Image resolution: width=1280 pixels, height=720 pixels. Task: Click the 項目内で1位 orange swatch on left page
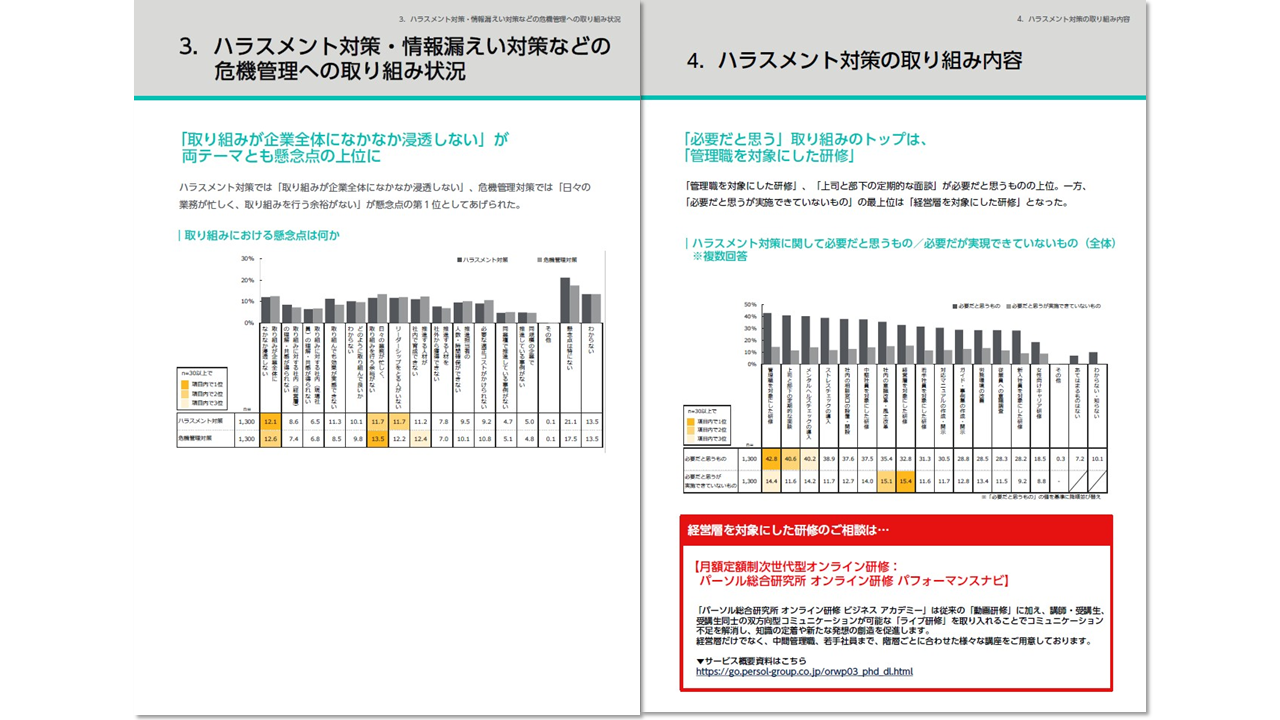(x=187, y=383)
